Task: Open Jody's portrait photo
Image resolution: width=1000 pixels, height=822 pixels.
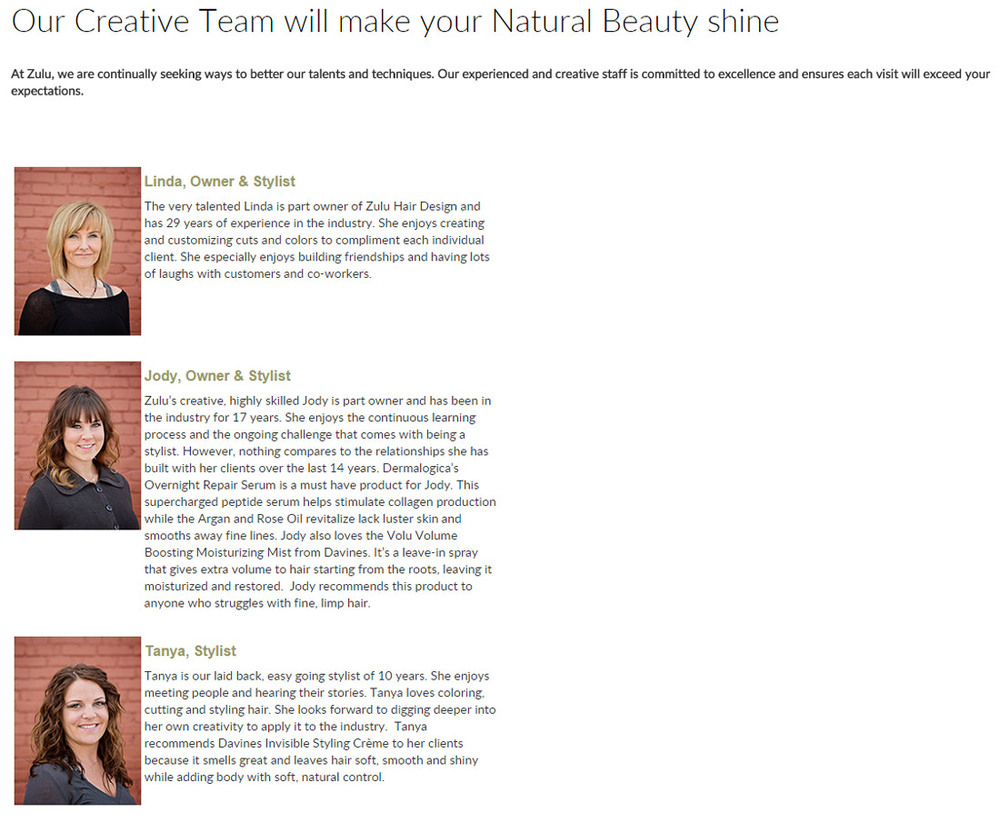Action: point(77,445)
